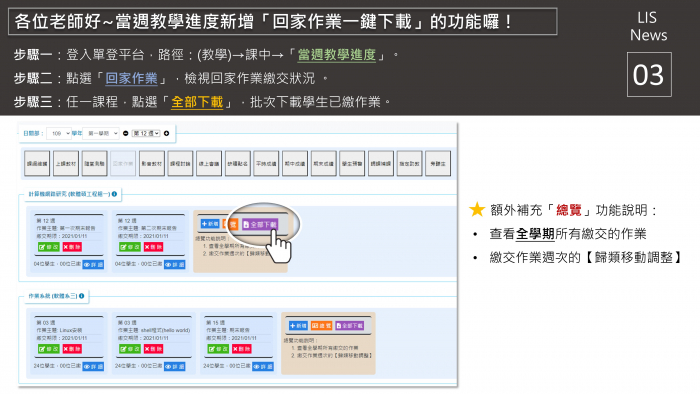Image resolution: width=700 pixels, height=394 pixels.
Task: Edit the Linux安裝 assignment
Action: 49,349
